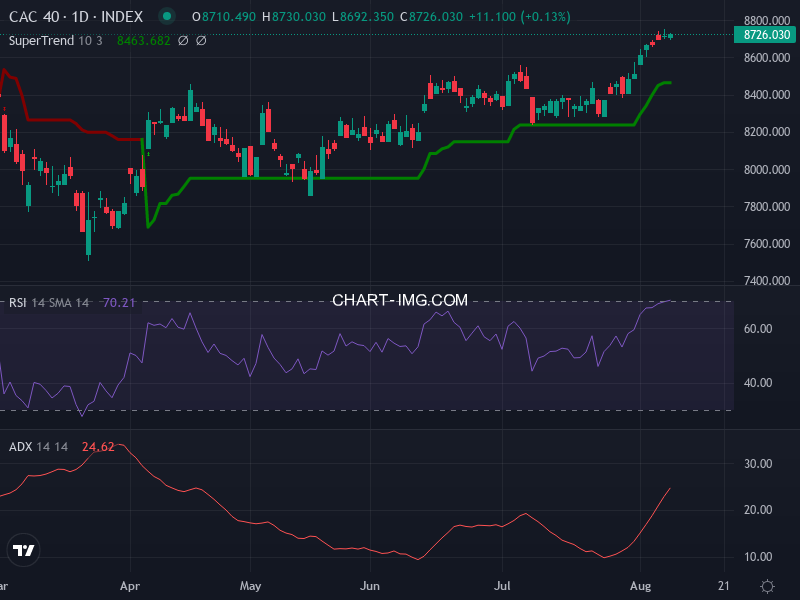Select the CAC 40 · 1D · INDEX title
Viewport: 800px width, 600px height.
tap(76, 17)
